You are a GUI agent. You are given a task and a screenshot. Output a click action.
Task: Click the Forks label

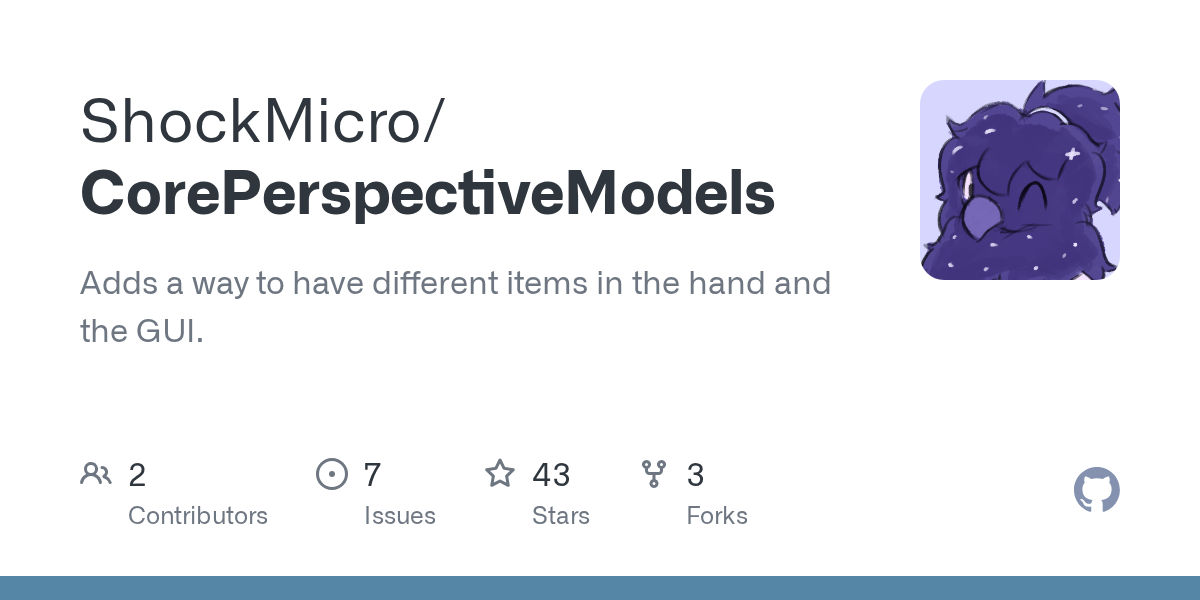[717, 516]
